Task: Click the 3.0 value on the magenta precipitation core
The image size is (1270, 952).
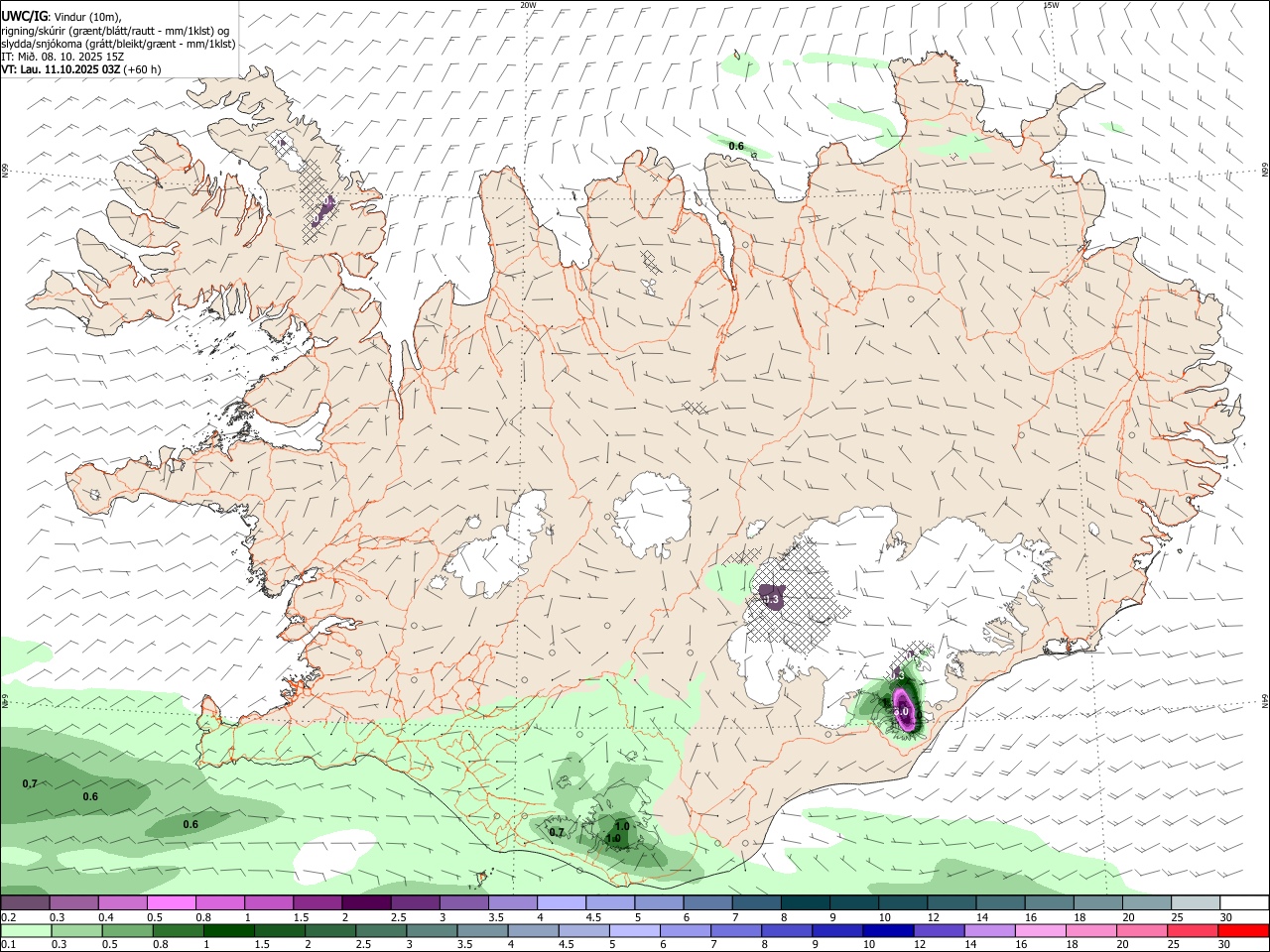Action: (x=902, y=711)
